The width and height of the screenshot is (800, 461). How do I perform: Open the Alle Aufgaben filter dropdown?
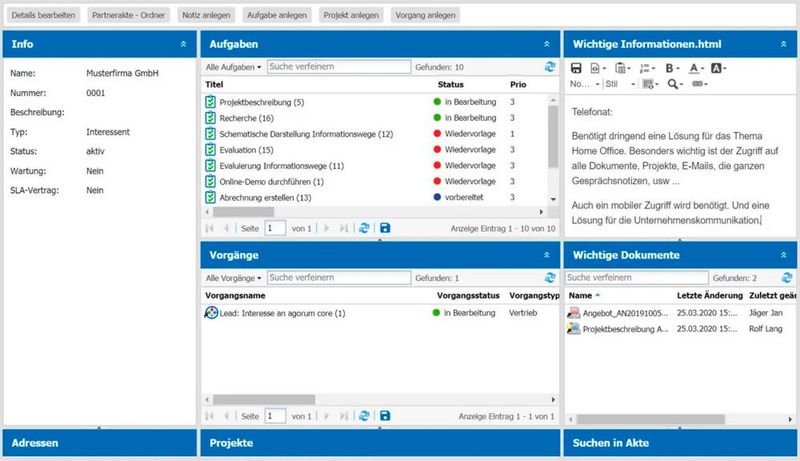[233, 67]
